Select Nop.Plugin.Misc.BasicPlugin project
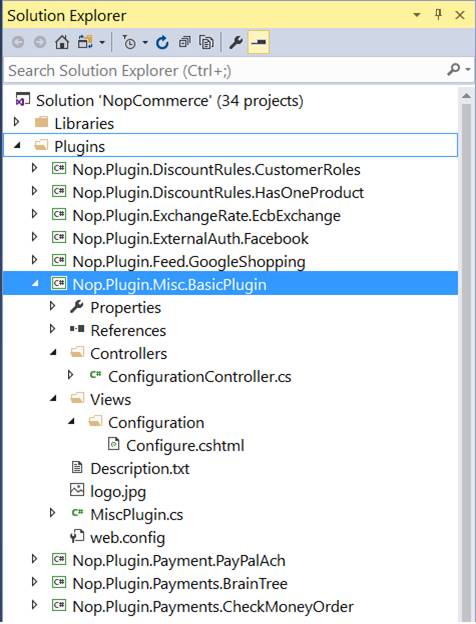This screenshot has height=624, width=476. [x=170, y=285]
